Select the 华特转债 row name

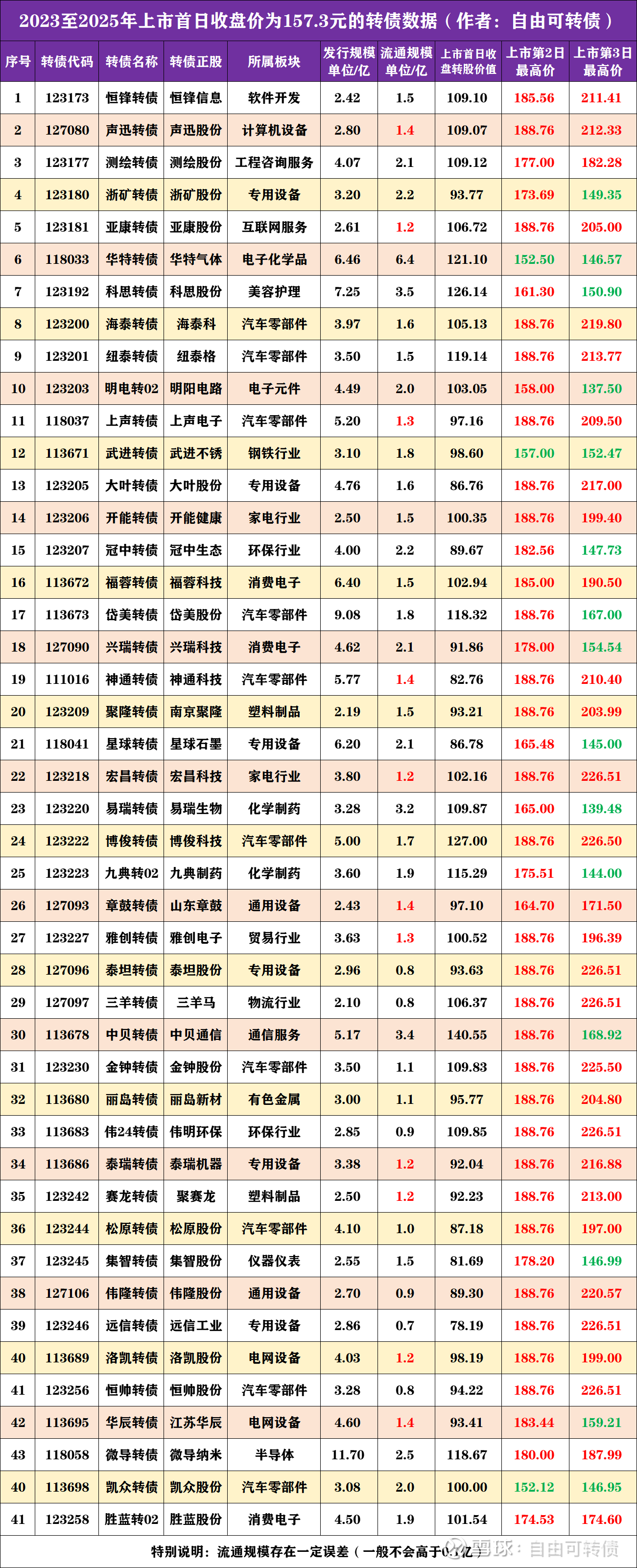coord(132,259)
